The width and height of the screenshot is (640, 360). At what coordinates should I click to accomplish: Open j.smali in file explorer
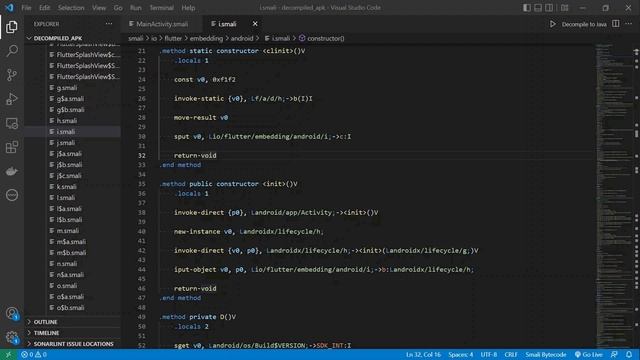[66, 143]
